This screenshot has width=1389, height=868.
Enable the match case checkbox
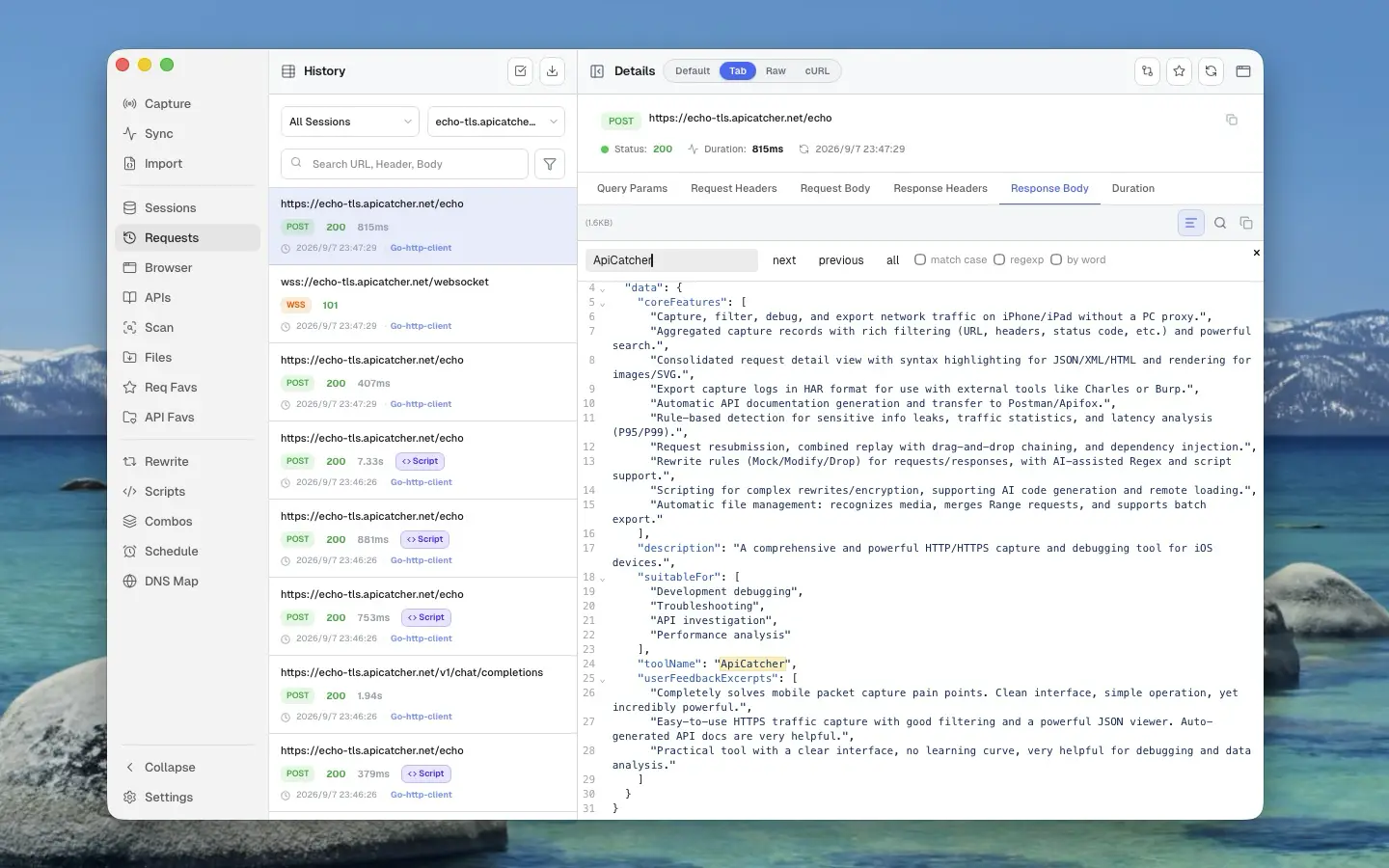click(920, 259)
